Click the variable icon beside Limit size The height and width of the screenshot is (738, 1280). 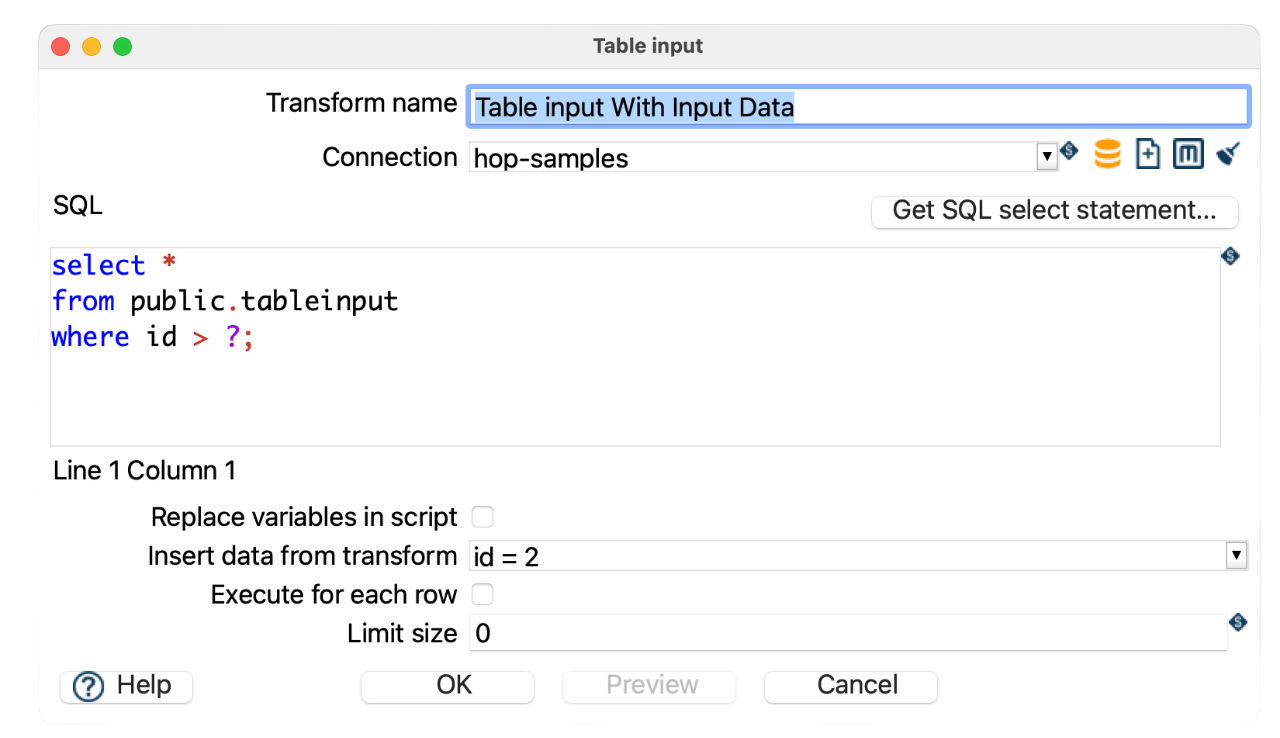click(x=1237, y=621)
